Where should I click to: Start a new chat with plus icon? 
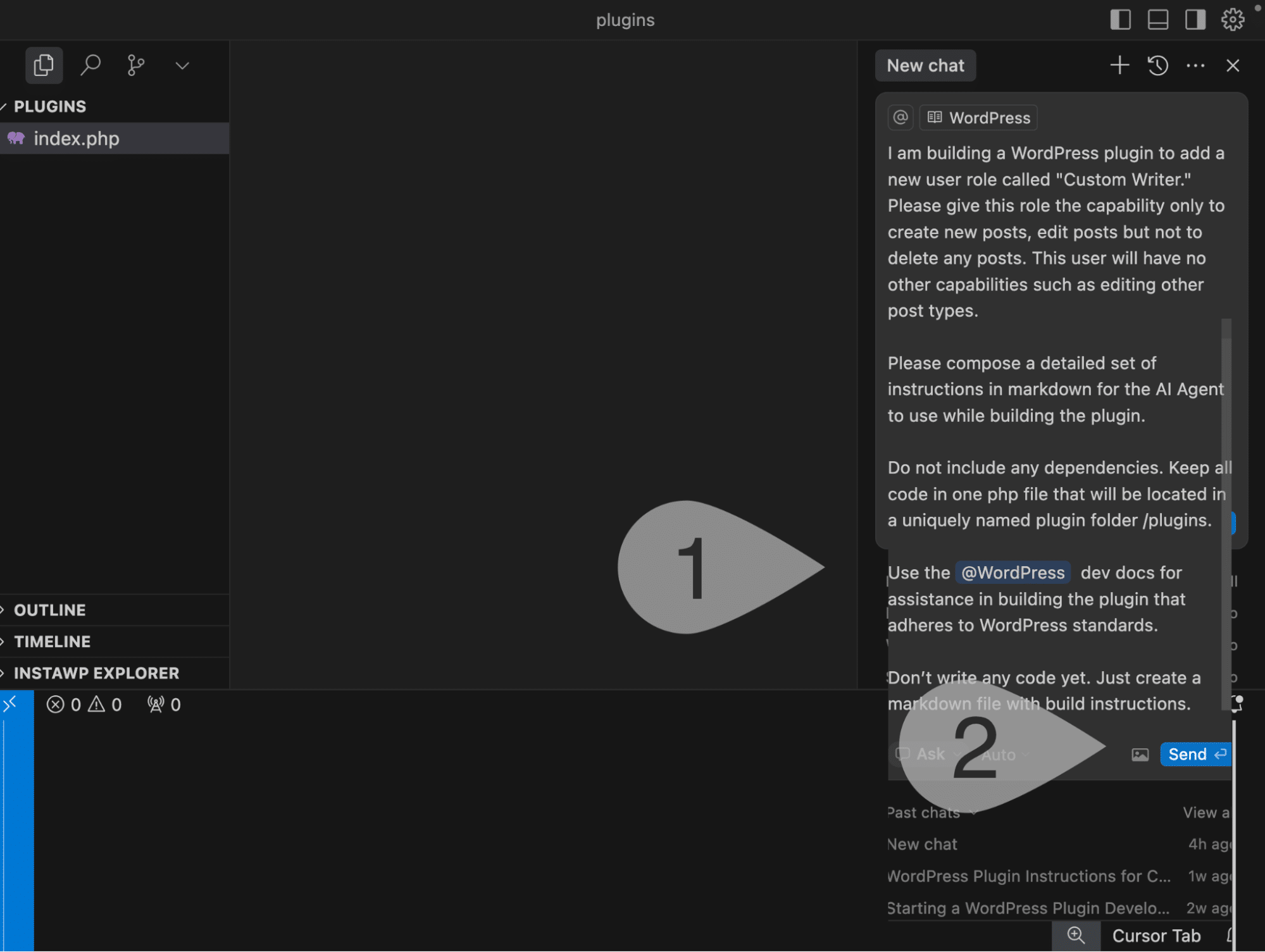tap(1119, 65)
